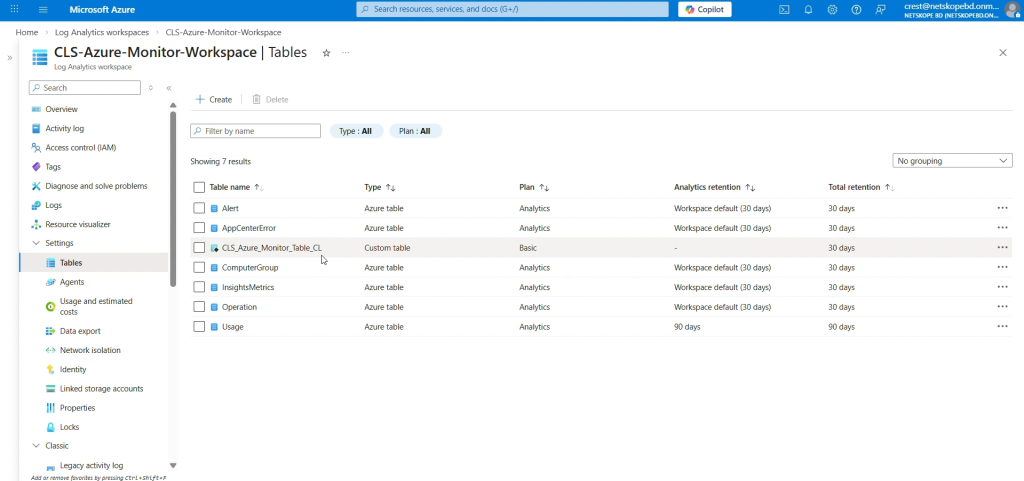The width and height of the screenshot is (1024, 481).
Task: Collapse the Settings section
Action: pos(36,243)
